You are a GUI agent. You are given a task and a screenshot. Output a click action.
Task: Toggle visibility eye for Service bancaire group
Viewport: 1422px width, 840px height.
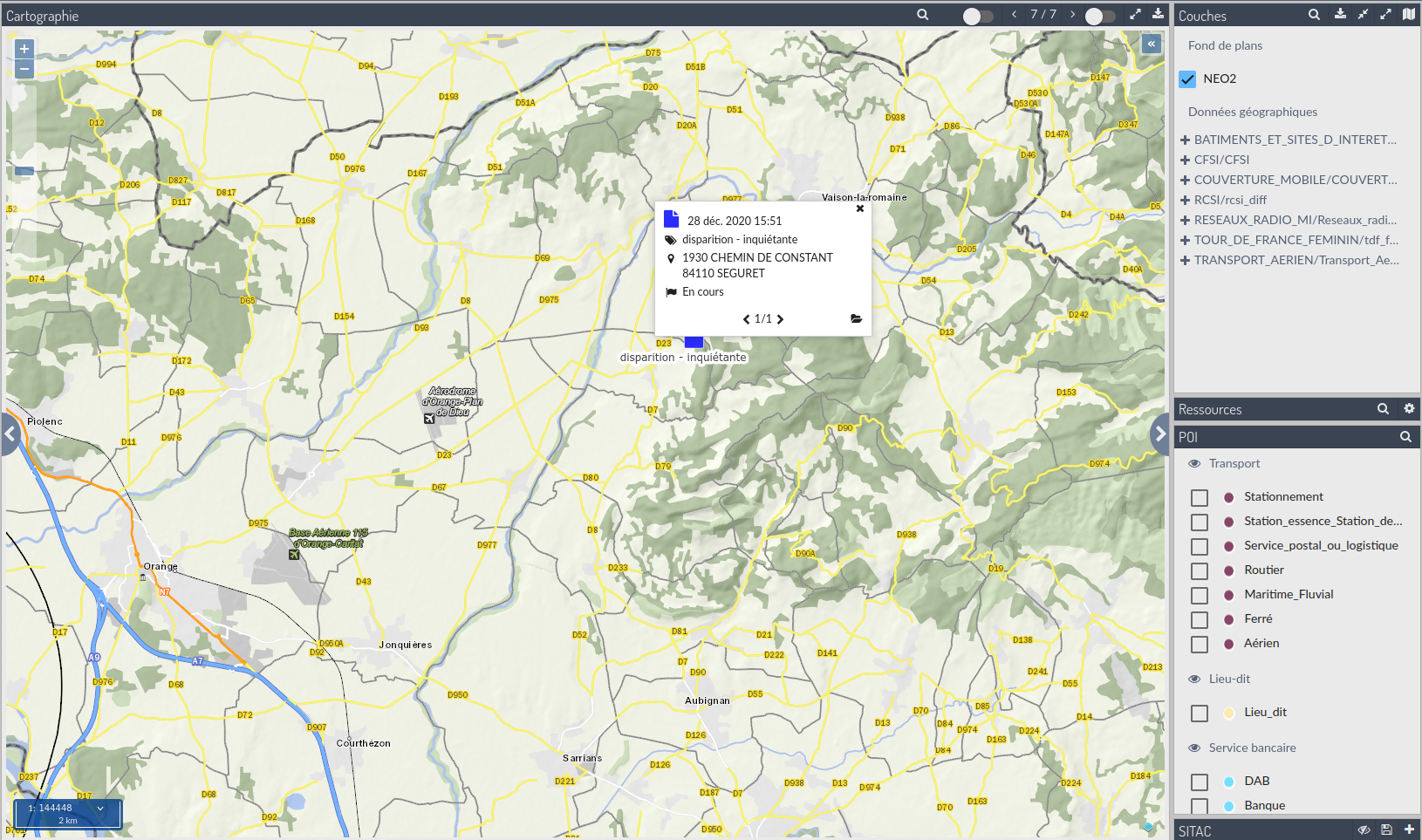pyautogui.click(x=1194, y=748)
